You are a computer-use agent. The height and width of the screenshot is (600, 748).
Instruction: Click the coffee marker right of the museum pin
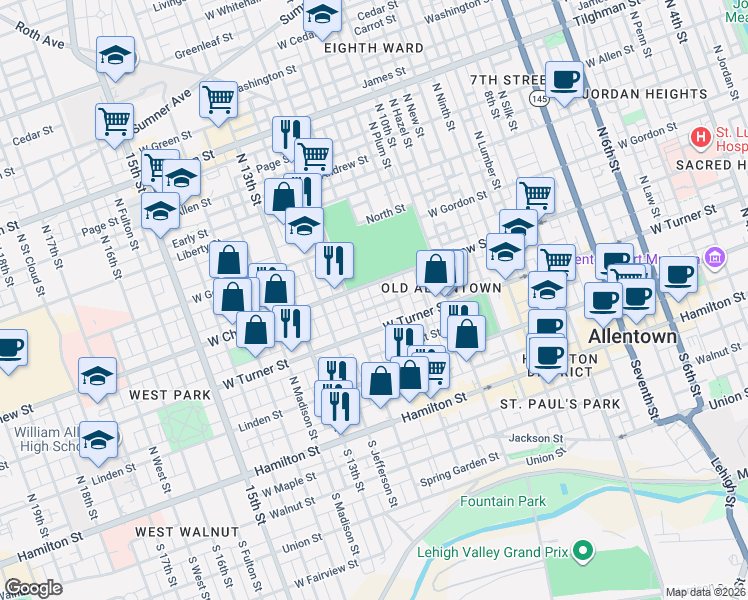[x=678, y=276]
